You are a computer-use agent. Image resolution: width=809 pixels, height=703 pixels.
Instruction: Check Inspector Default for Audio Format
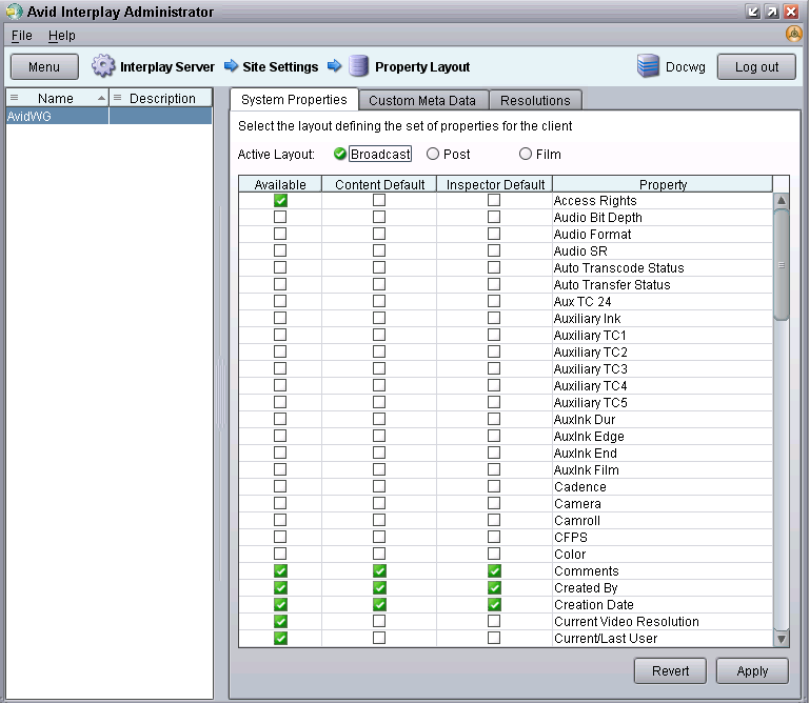494,234
